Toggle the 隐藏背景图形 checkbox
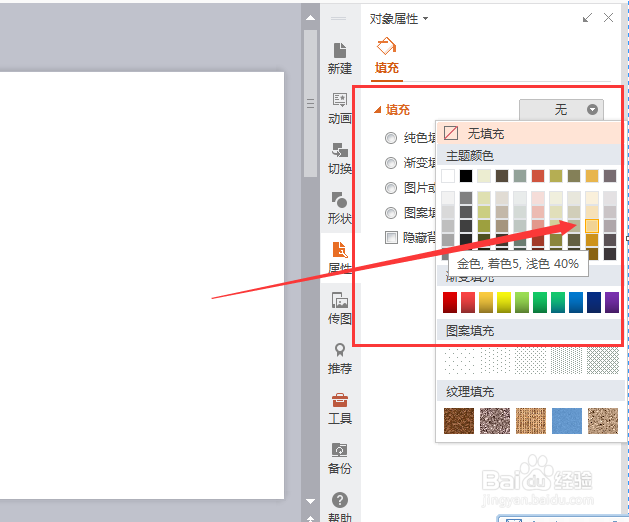Viewport: 629px width, 522px height. 391,238
